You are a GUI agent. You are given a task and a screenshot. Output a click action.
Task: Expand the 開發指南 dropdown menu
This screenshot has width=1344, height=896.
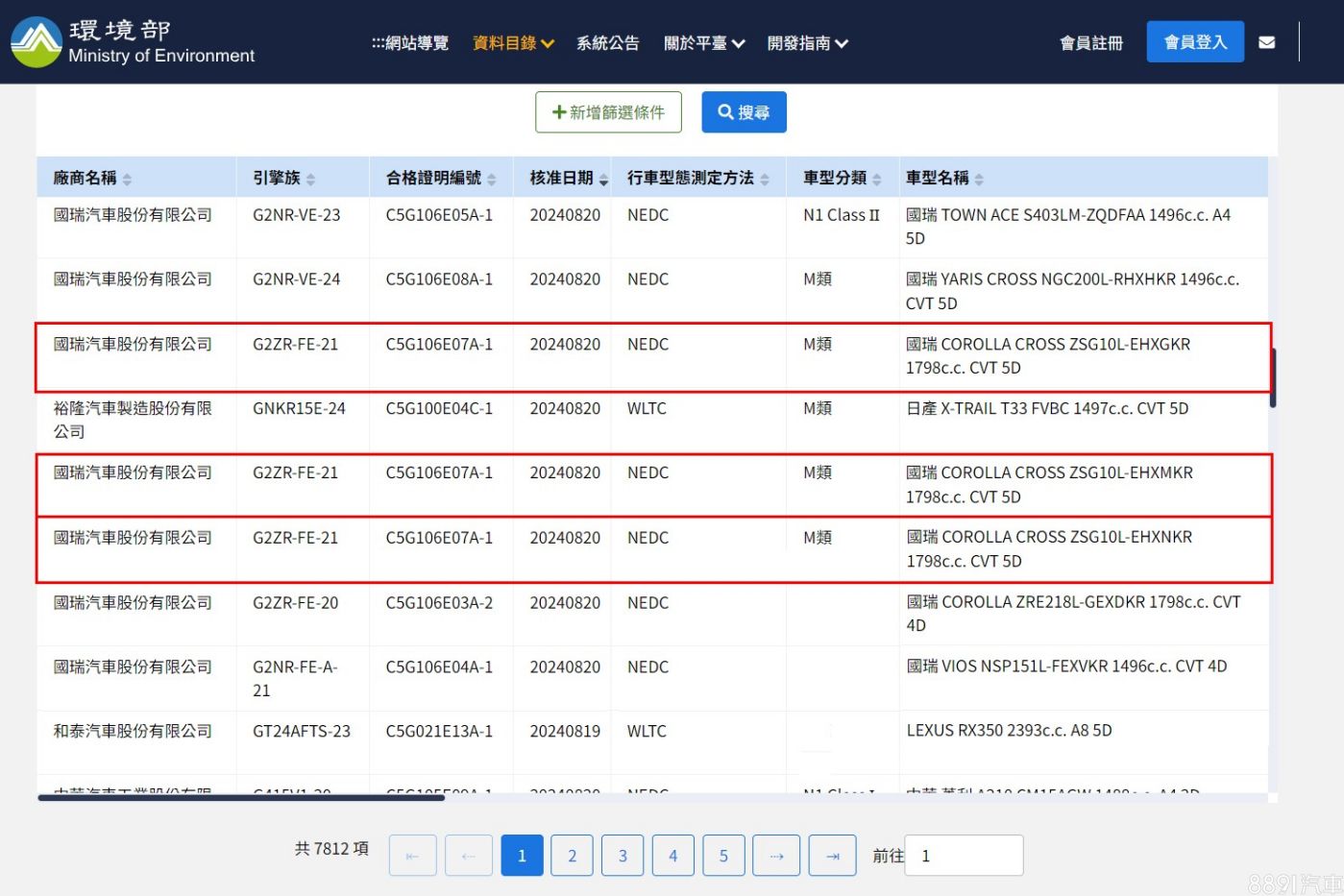(807, 43)
